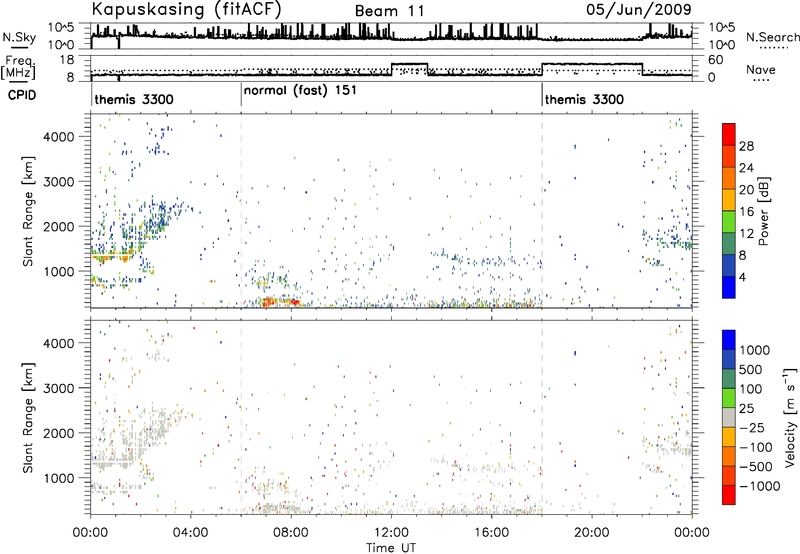The image size is (800, 554).
Task: Click the '12:00' time axis label
Action: coord(391,533)
